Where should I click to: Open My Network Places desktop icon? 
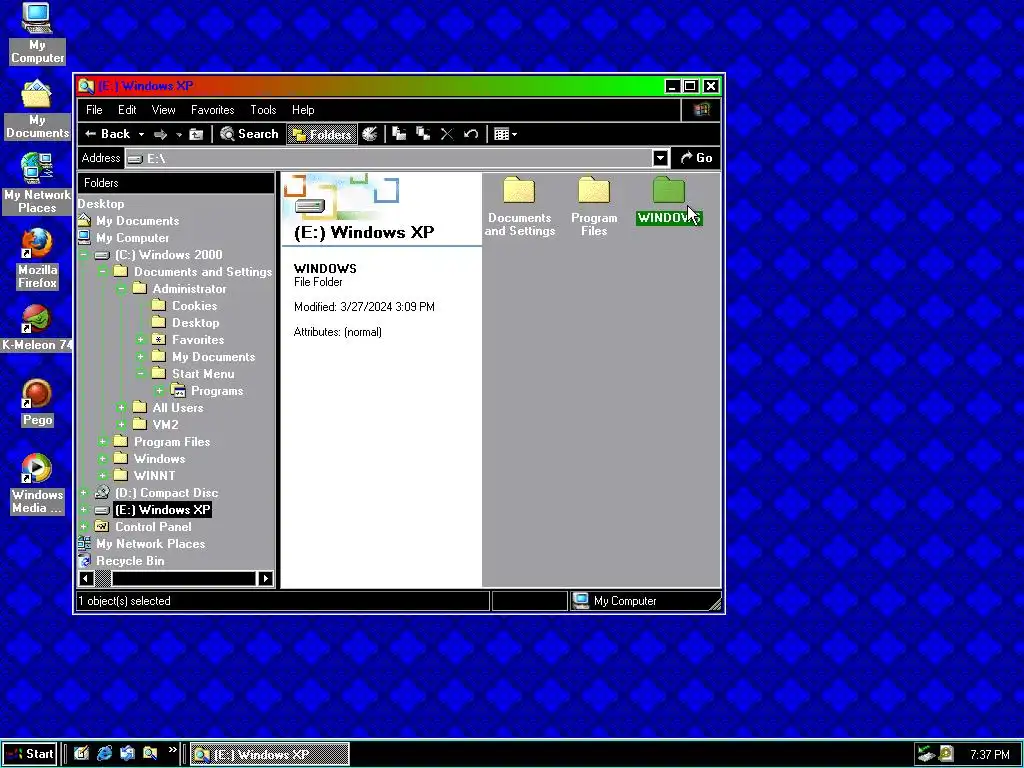[37, 183]
